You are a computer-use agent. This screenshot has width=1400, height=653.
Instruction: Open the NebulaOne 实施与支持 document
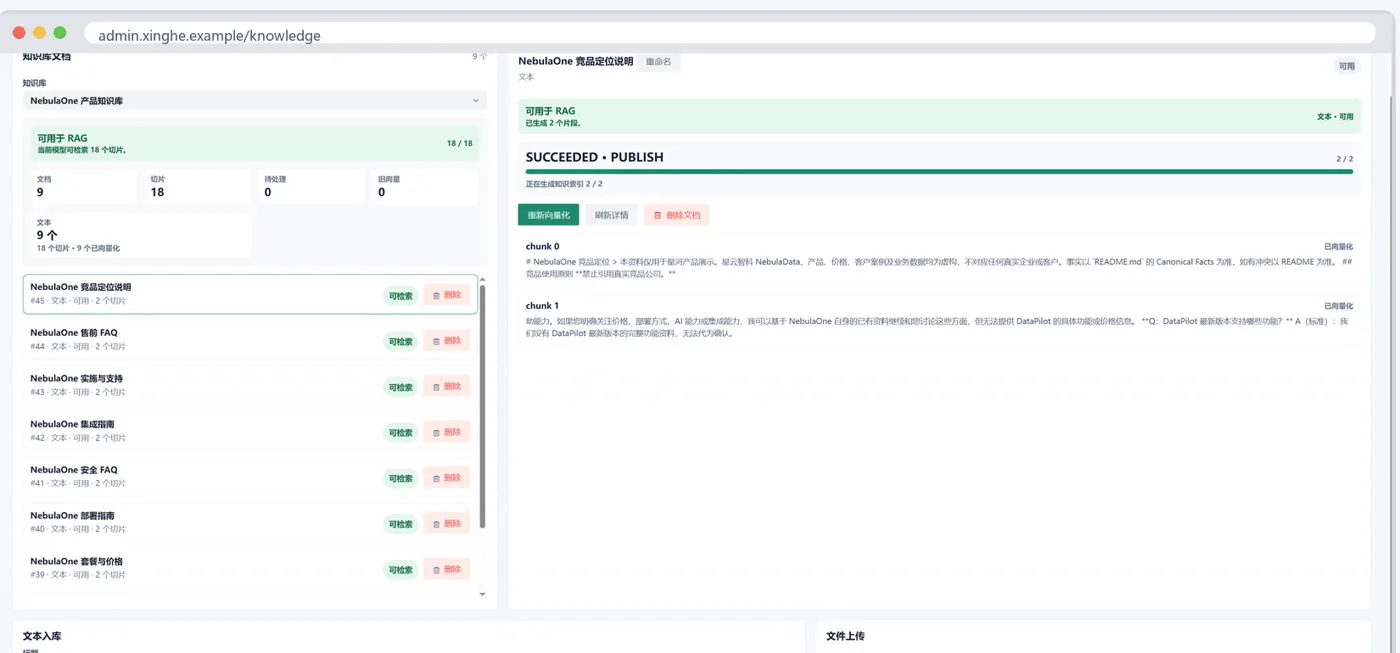250,386
